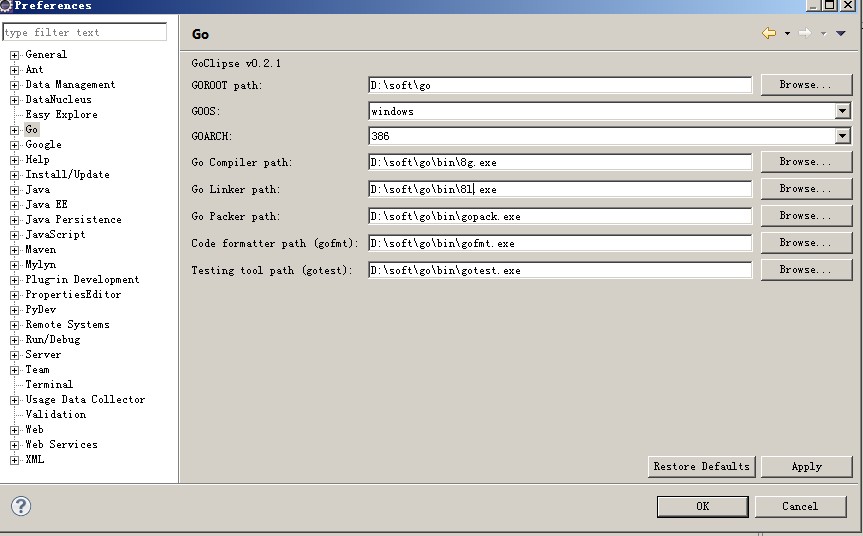Expand the XML node

pyautogui.click(x=14, y=460)
